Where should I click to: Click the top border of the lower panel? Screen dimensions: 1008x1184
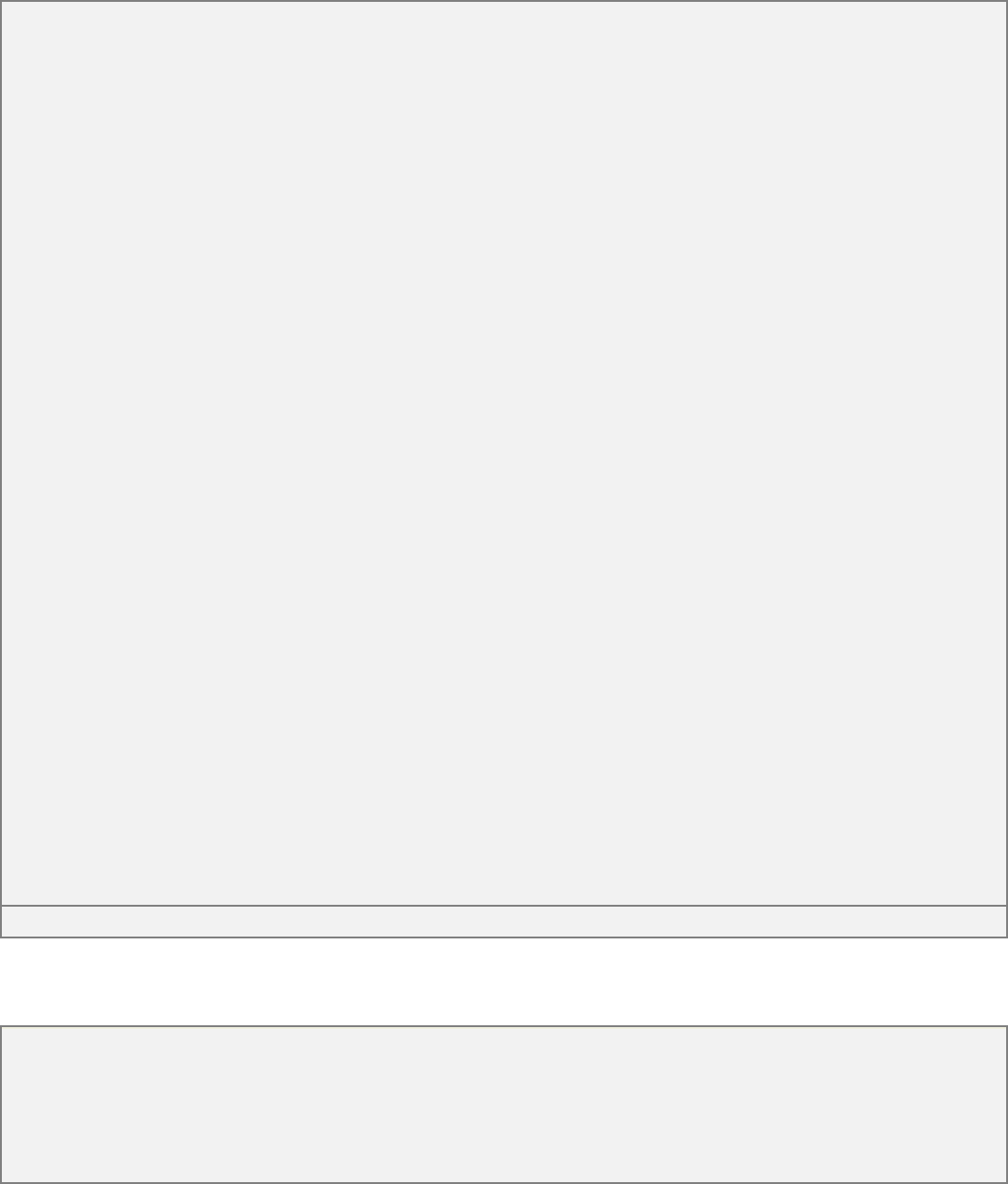504,1027
